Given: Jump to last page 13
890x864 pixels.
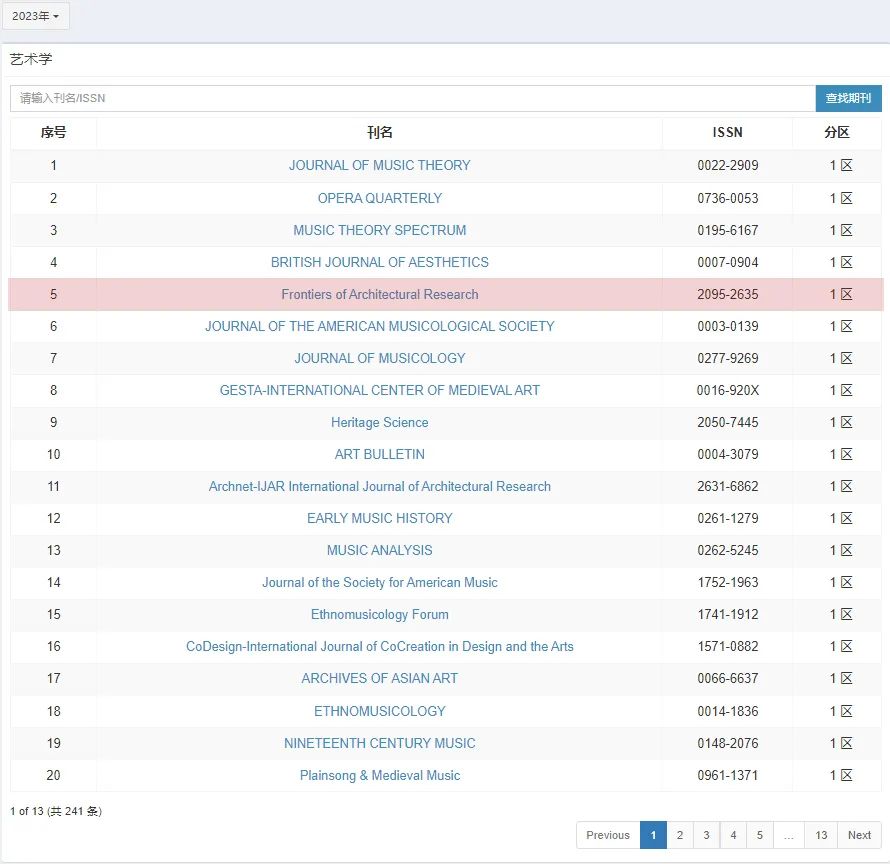Looking at the screenshot, I should [821, 835].
